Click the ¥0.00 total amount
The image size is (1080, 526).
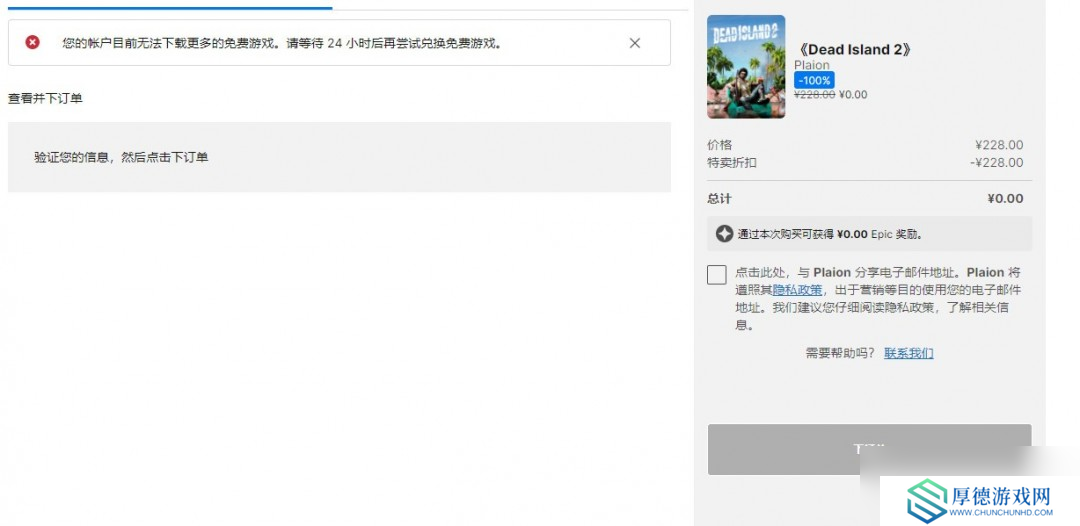point(1005,198)
